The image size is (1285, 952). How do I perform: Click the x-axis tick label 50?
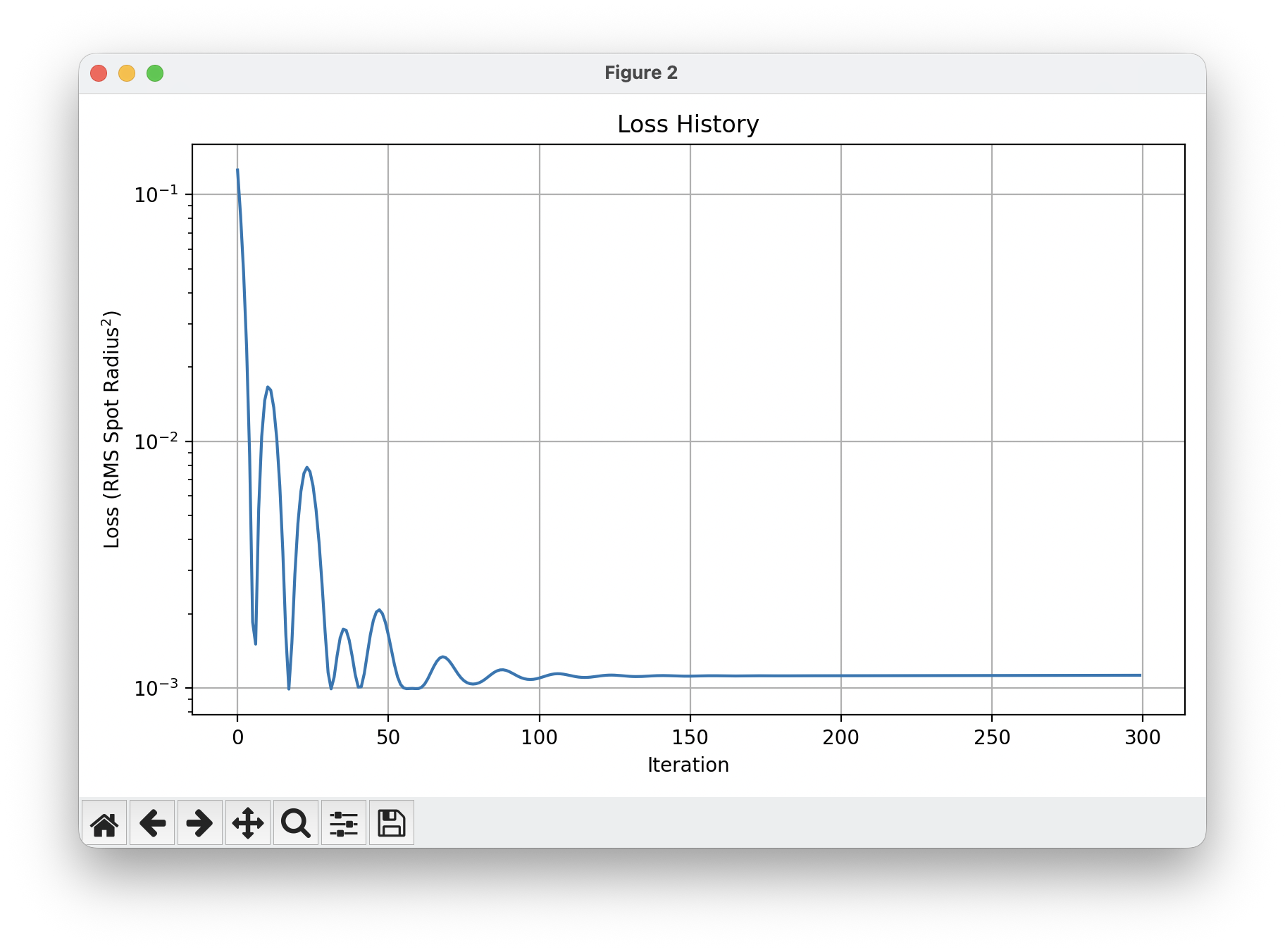(388, 737)
